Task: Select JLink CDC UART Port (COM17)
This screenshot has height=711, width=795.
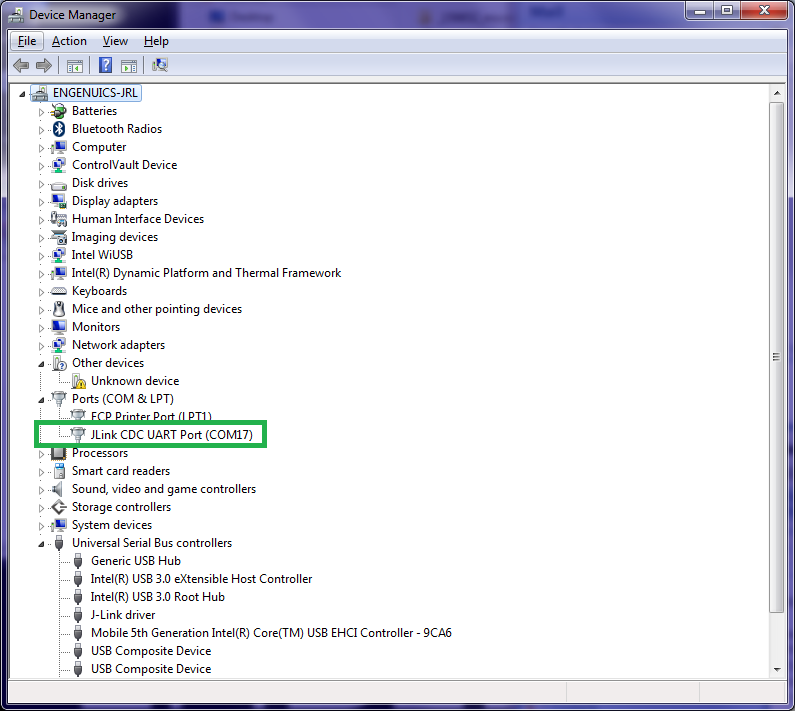Action: coord(171,435)
